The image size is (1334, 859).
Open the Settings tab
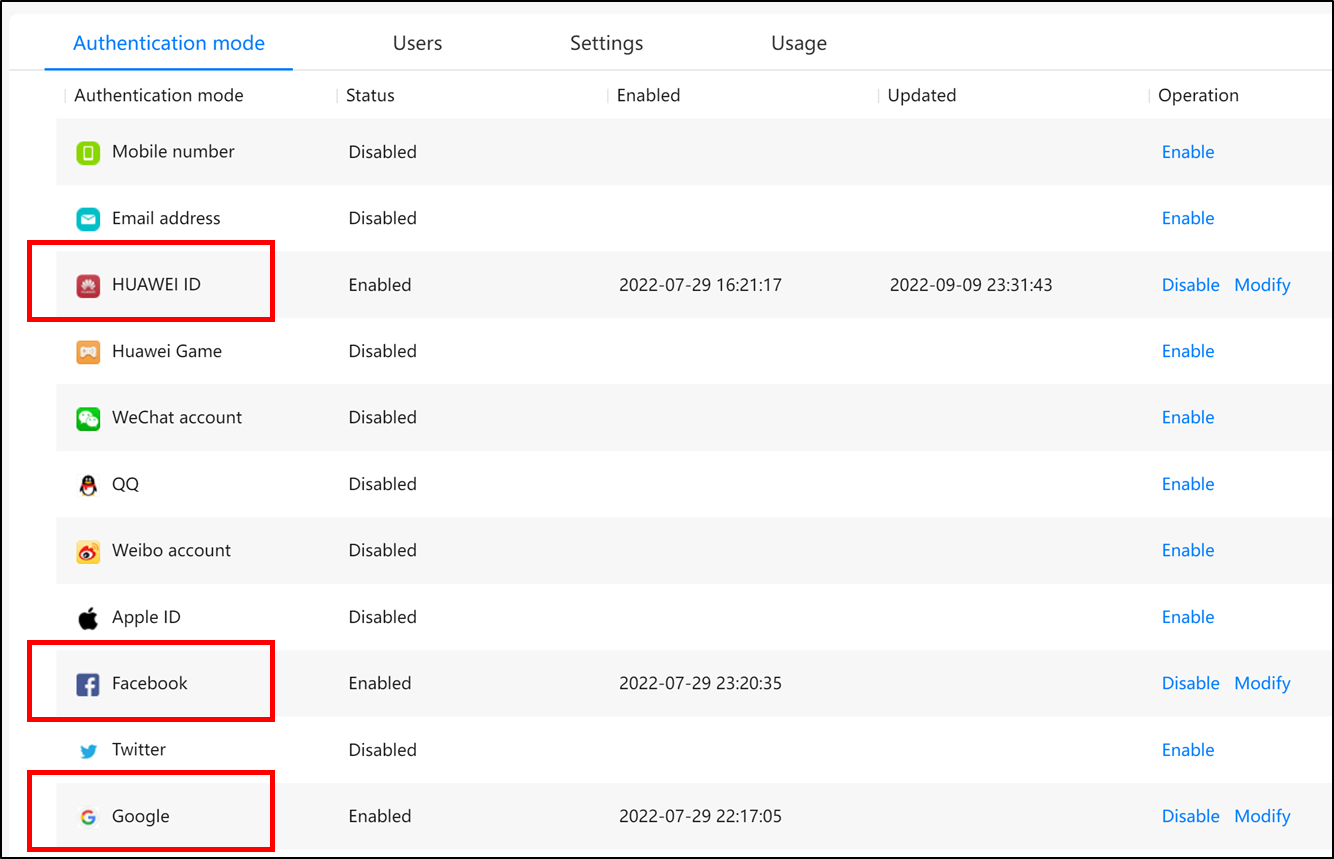click(x=607, y=43)
